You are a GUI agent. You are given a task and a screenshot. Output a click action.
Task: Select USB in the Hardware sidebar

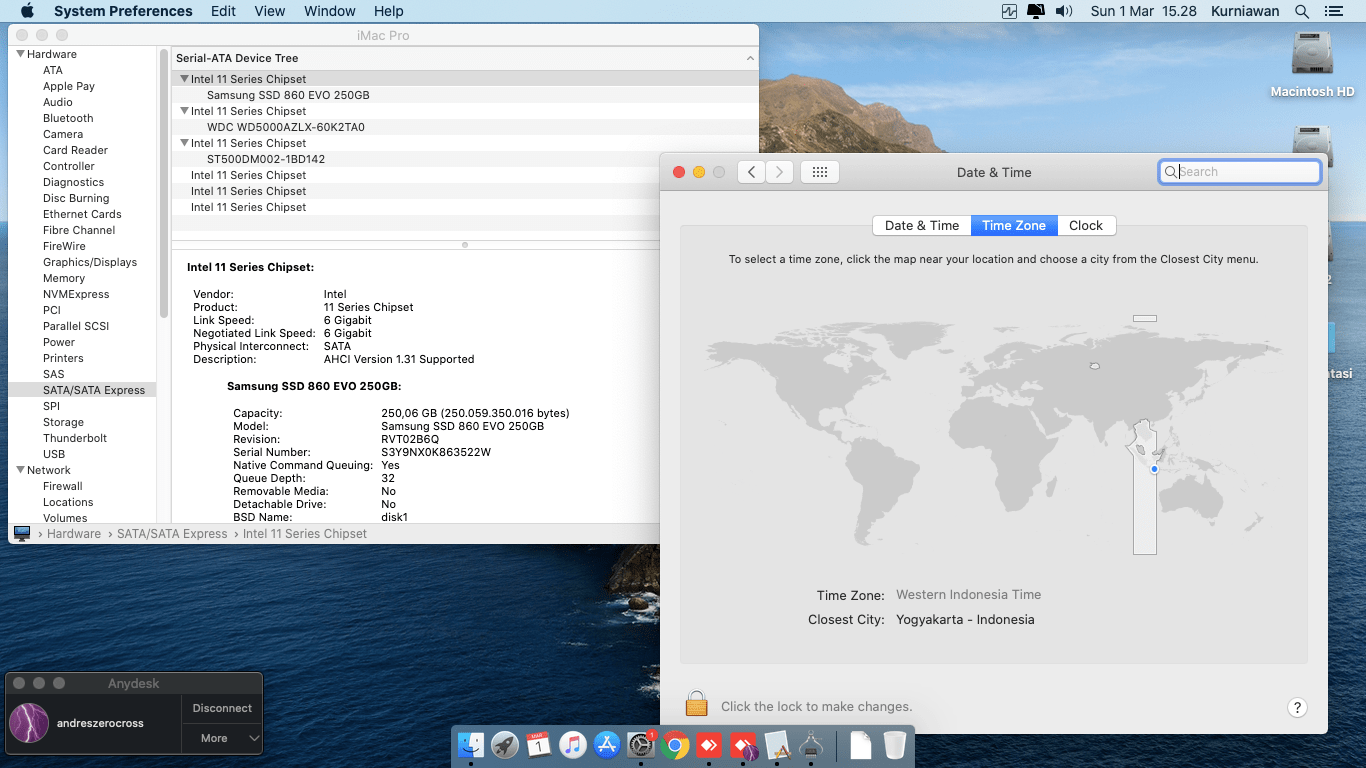54,454
